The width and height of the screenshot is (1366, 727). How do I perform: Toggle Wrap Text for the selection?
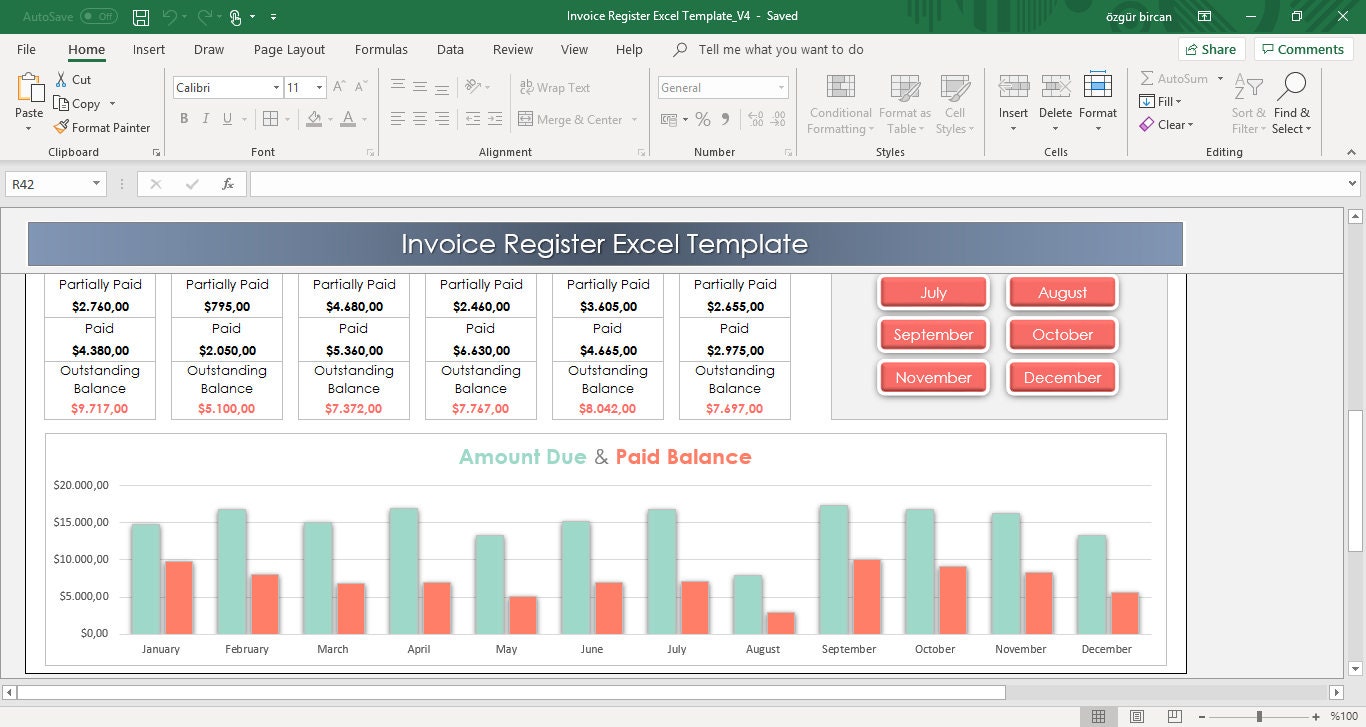[554, 87]
